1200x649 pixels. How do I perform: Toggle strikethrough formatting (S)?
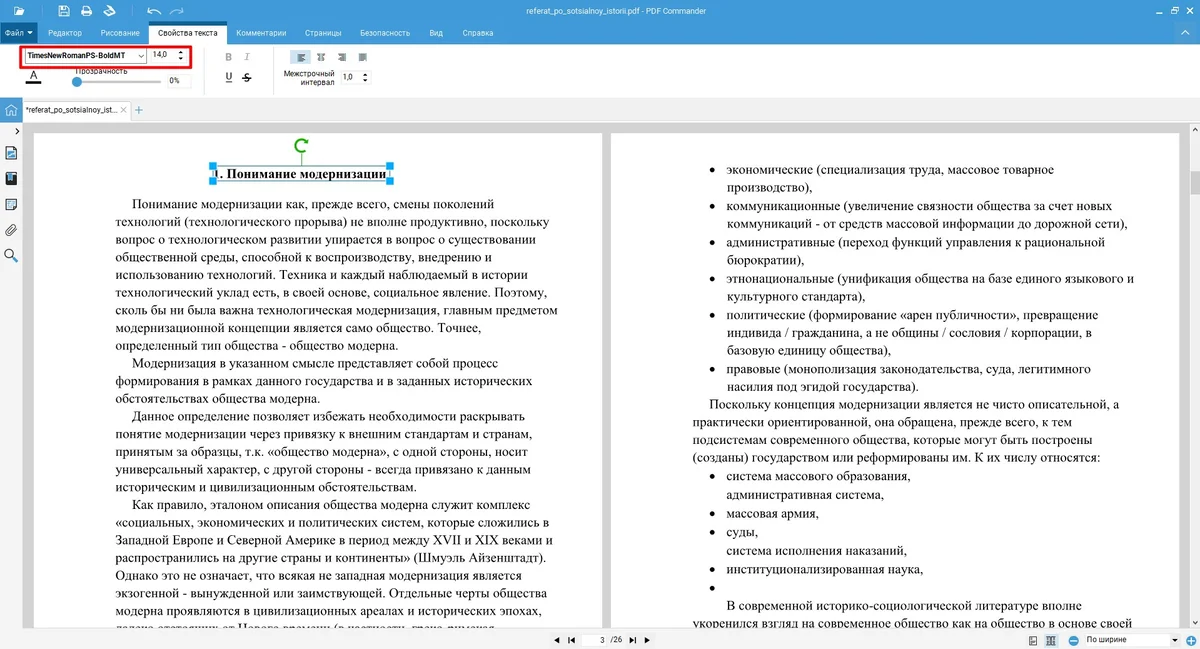tap(247, 77)
